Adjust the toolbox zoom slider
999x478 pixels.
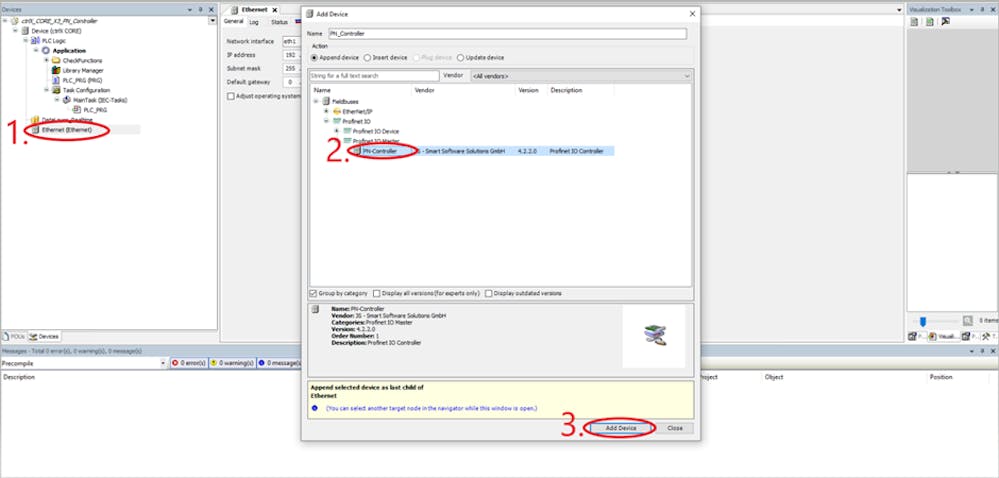tap(923, 321)
